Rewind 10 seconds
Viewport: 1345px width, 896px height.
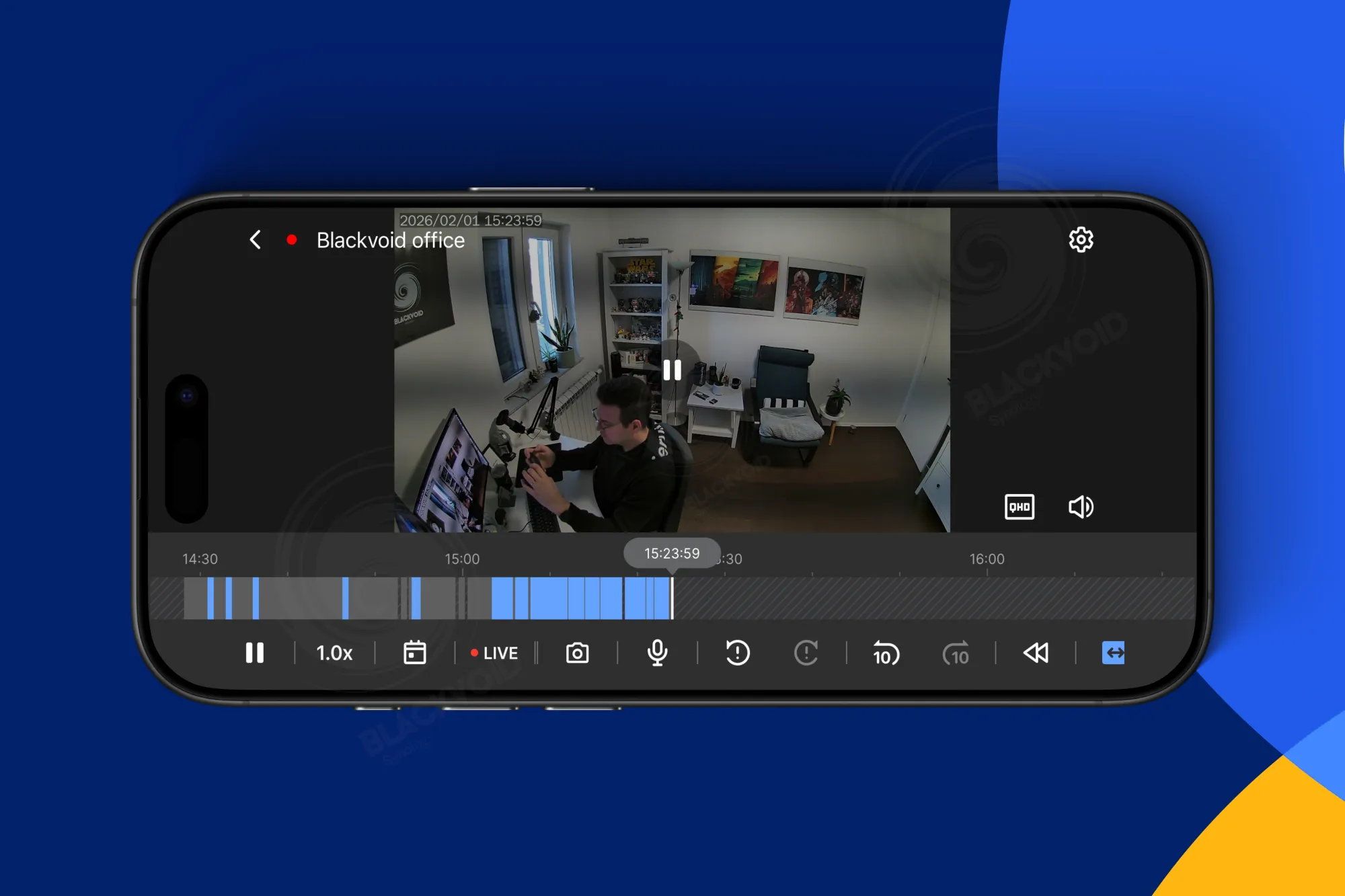tap(886, 653)
